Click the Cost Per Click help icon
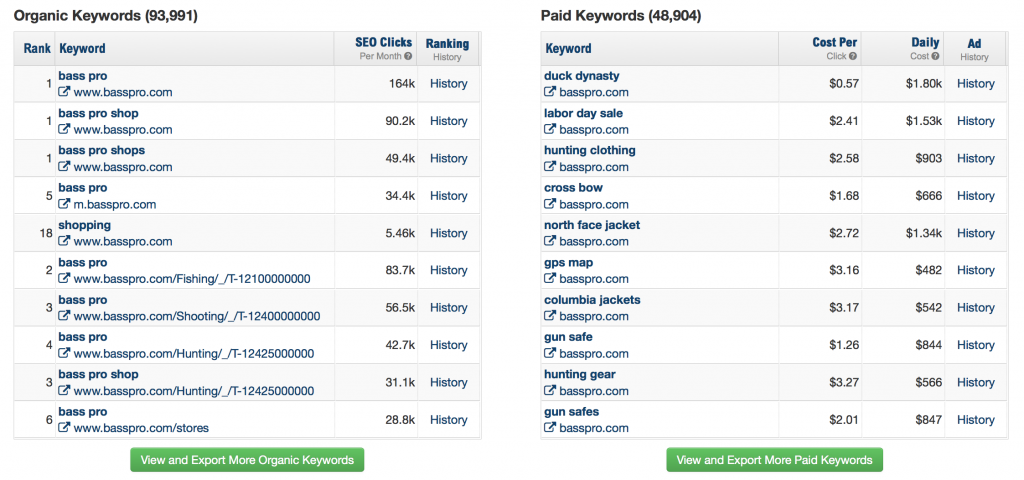Image resolution: width=1024 pixels, height=480 pixels. pyautogui.click(x=853, y=57)
